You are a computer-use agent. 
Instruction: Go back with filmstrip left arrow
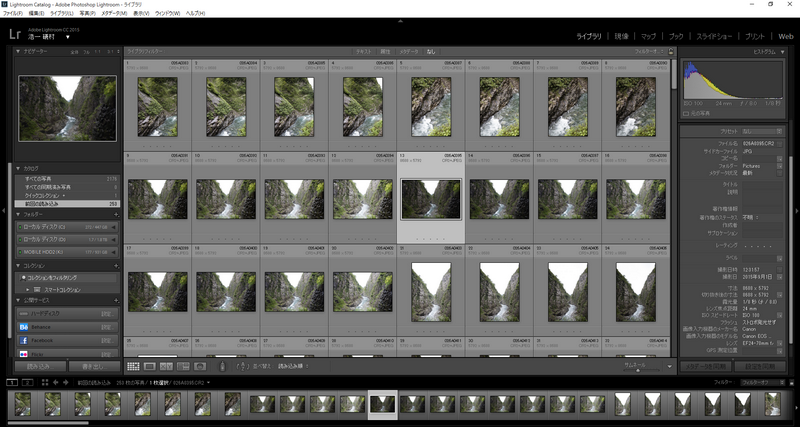56,382
